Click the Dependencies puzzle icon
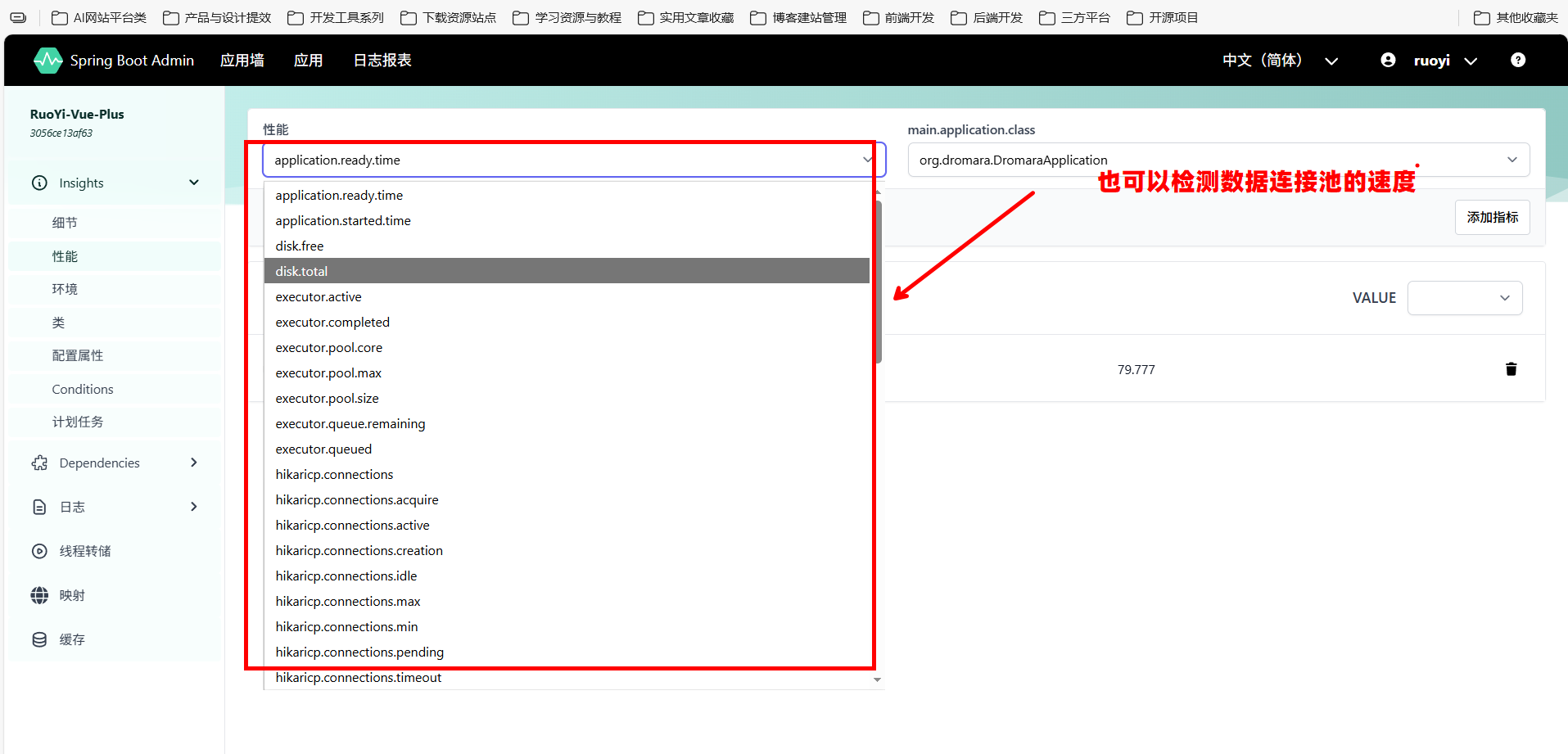 39,463
